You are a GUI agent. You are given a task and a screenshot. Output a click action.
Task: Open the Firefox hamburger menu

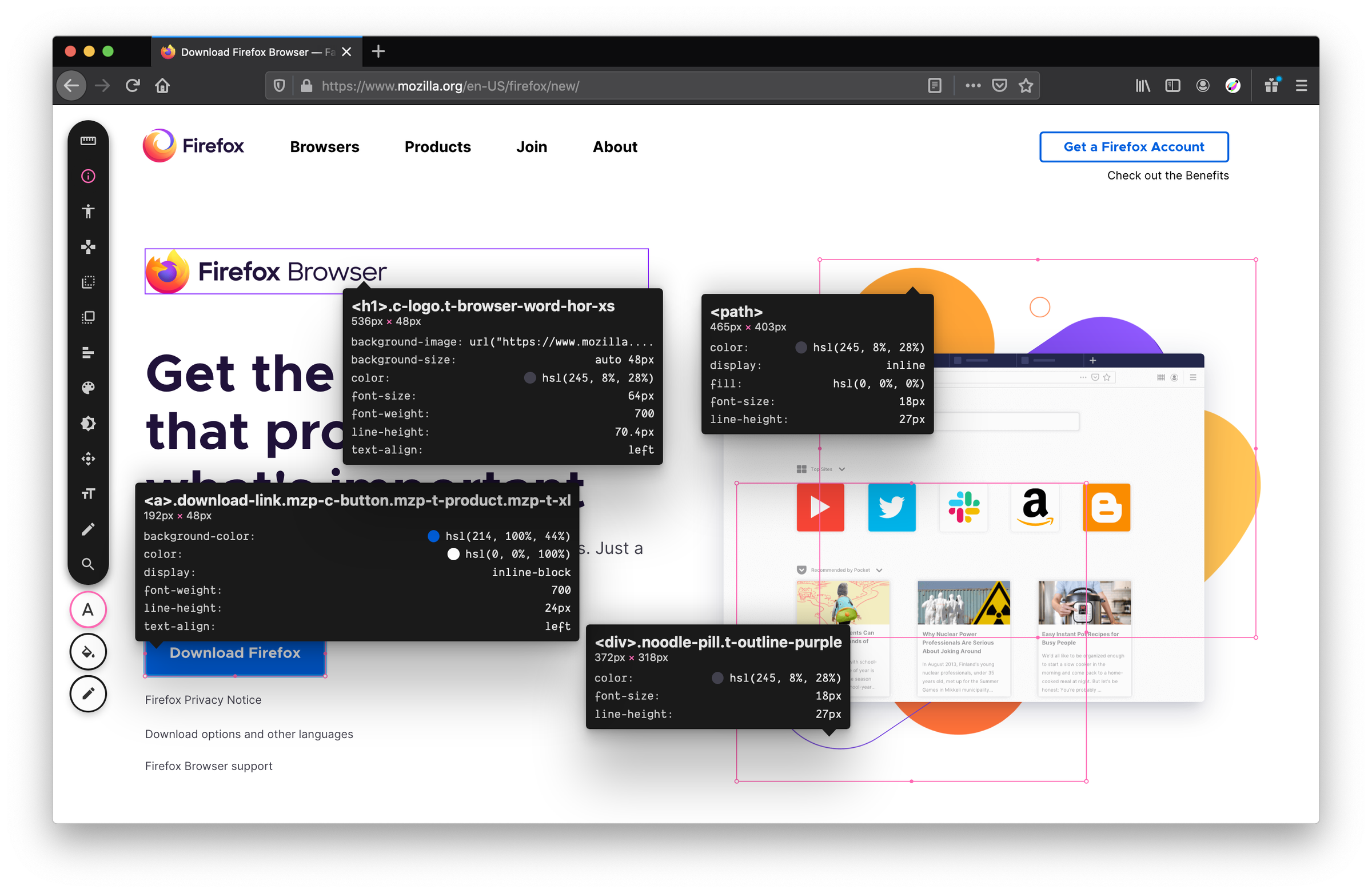tap(1301, 86)
